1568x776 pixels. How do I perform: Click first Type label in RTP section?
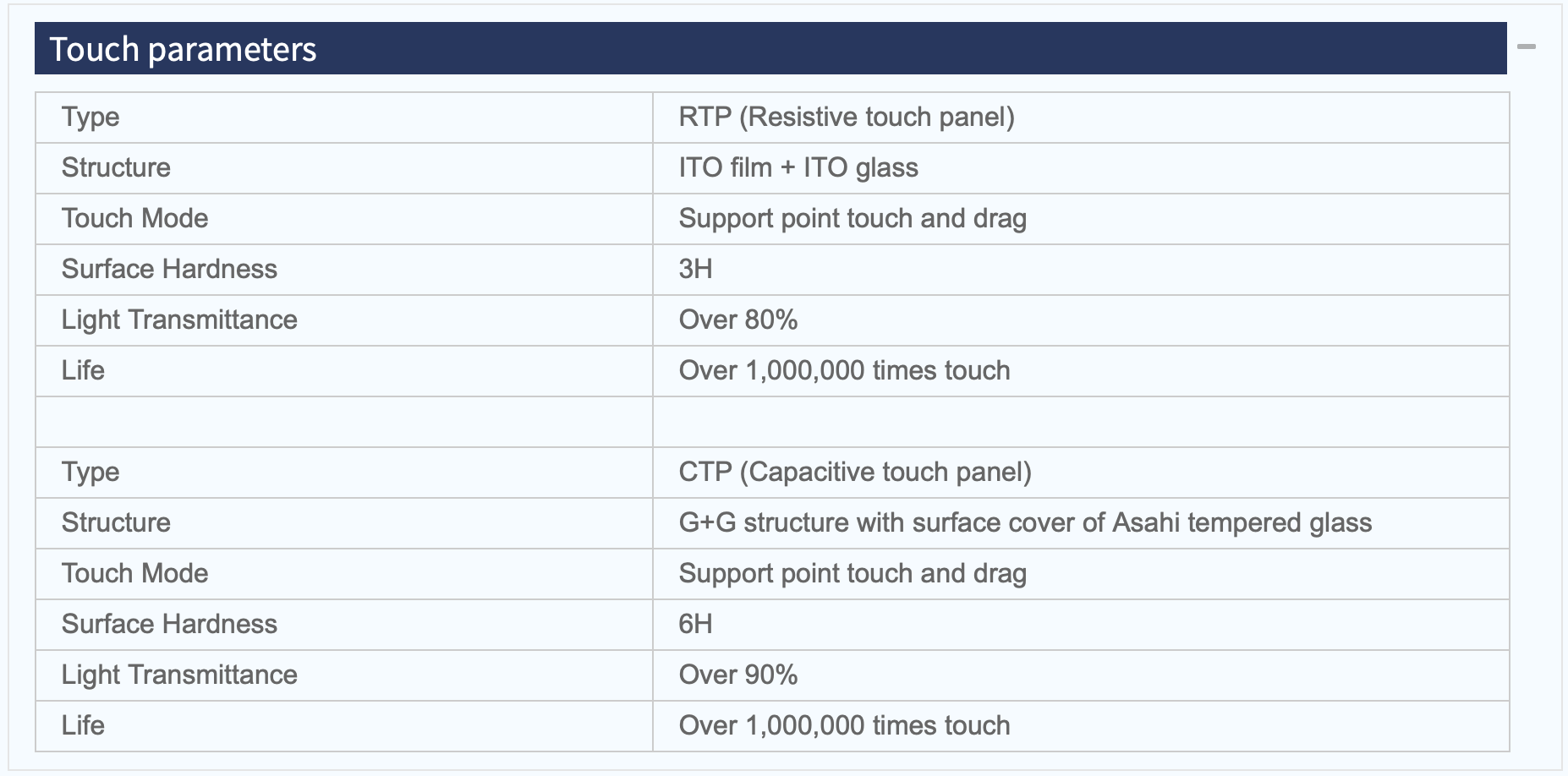90,117
